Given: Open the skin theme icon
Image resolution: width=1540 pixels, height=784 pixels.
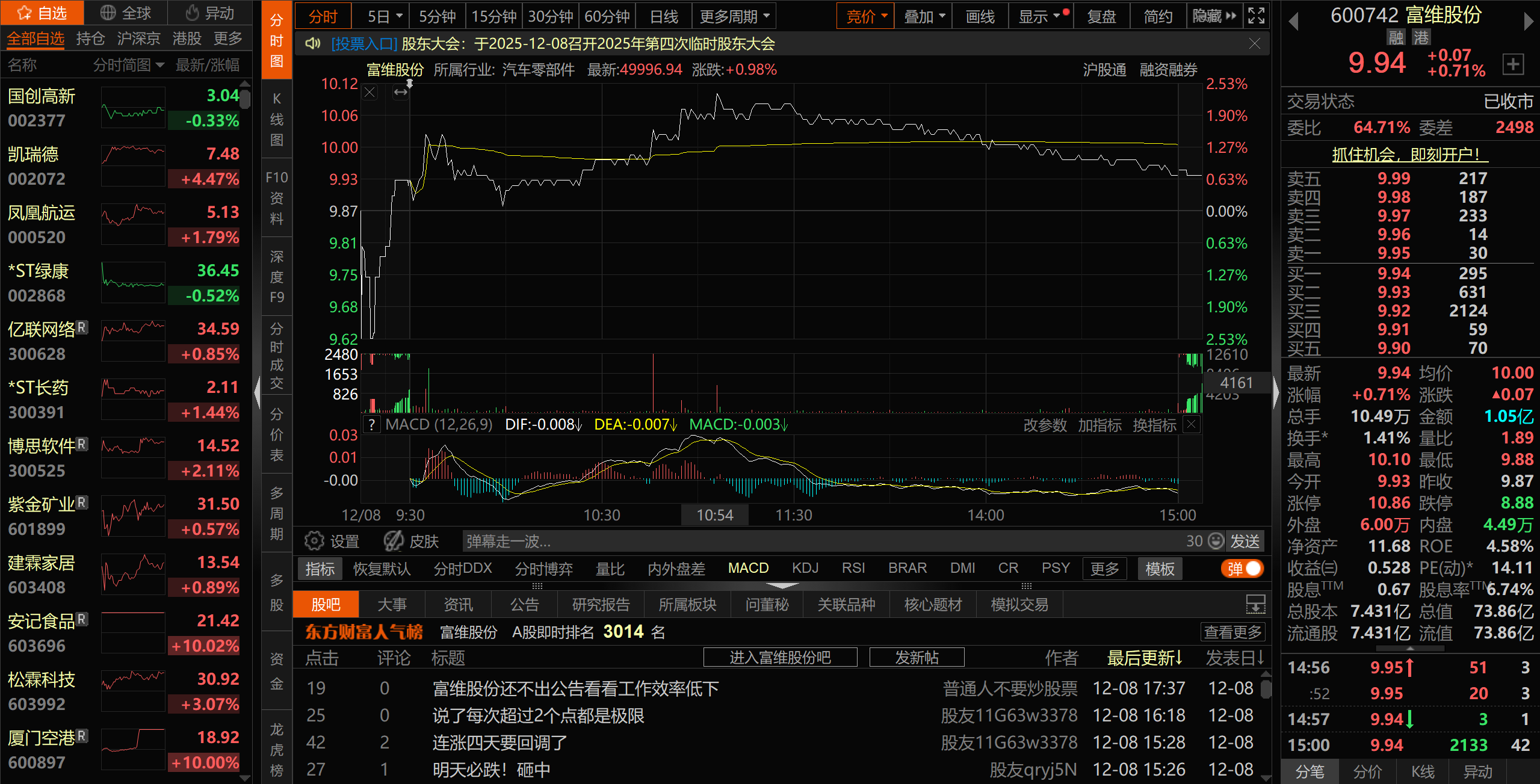Looking at the screenshot, I should pyautogui.click(x=394, y=541).
